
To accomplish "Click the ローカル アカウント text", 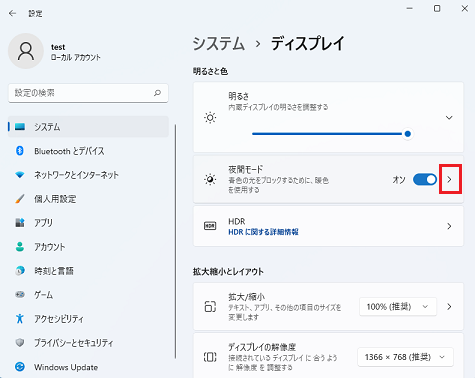I will 76,57.
